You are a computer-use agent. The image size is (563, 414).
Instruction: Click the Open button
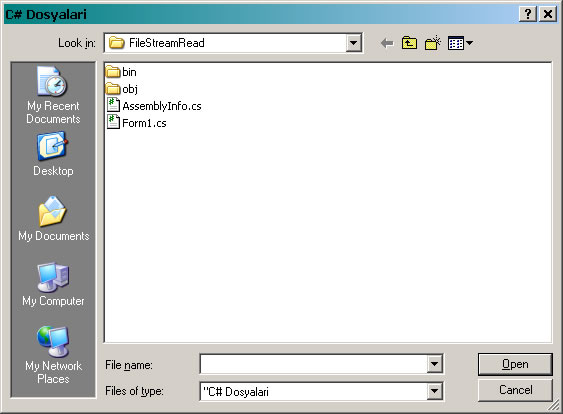tap(515, 364)
